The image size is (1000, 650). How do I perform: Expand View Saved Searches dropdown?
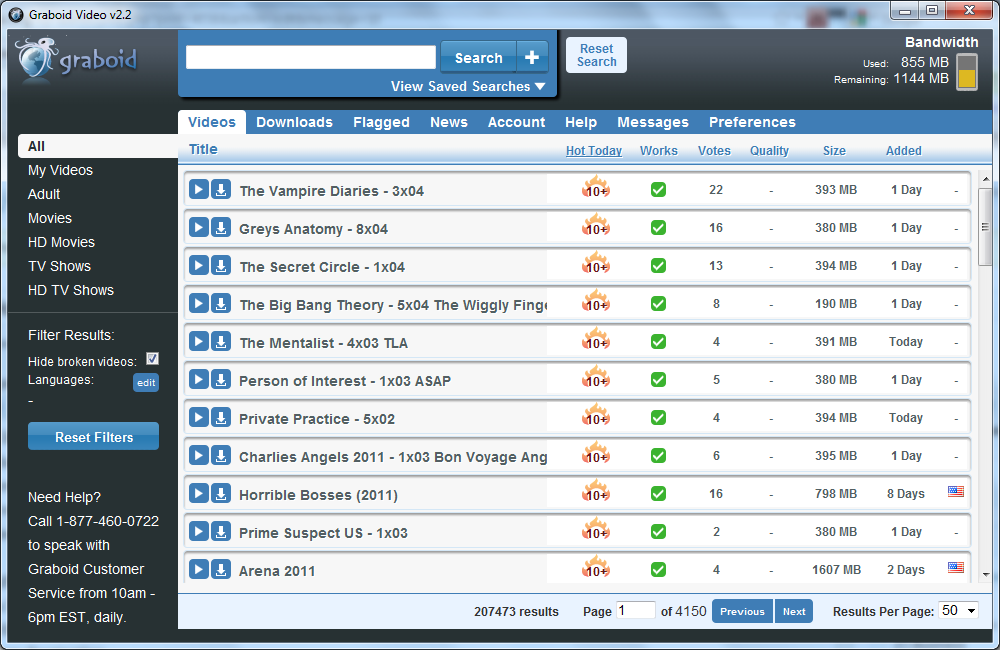[467, 86]
